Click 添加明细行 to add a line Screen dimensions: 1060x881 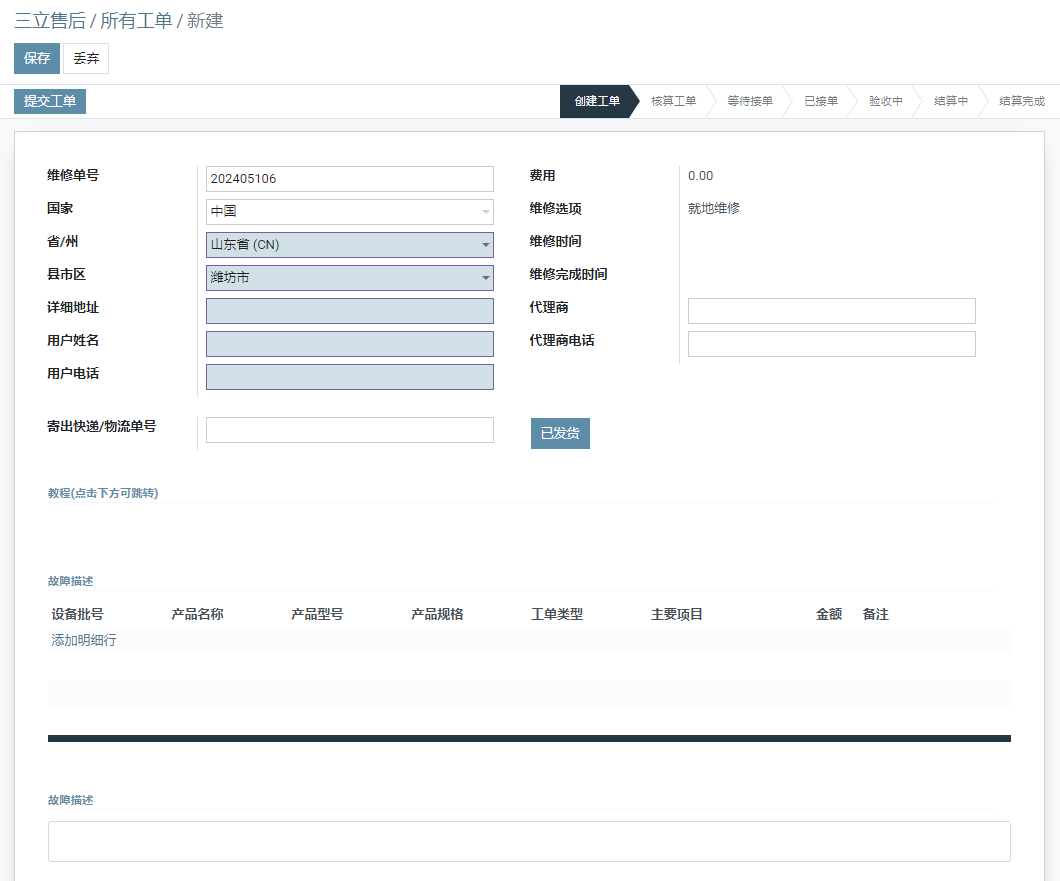pos(84,640)
